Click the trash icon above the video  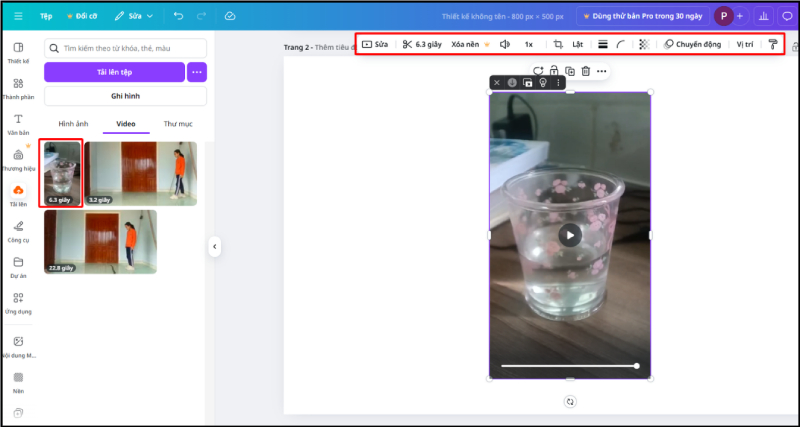[x=586, y=71]
